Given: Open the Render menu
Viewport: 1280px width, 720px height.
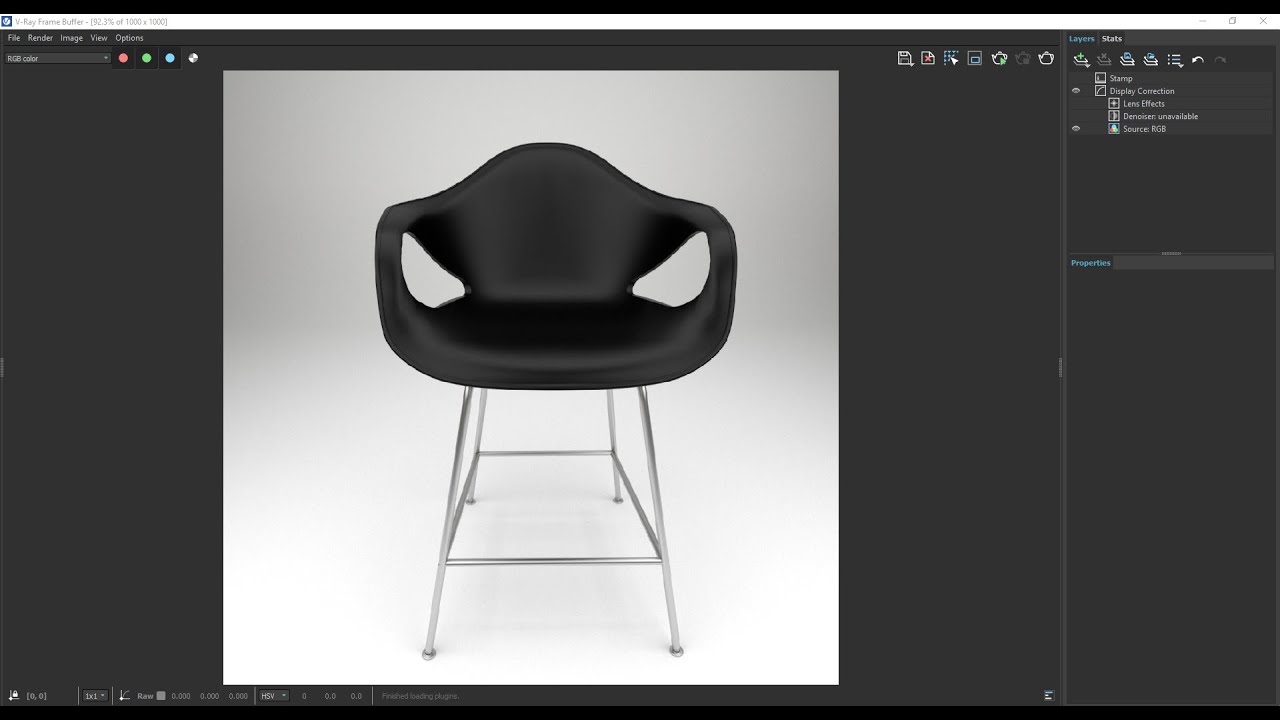Looking at the screenshot, I should point(40,38).
